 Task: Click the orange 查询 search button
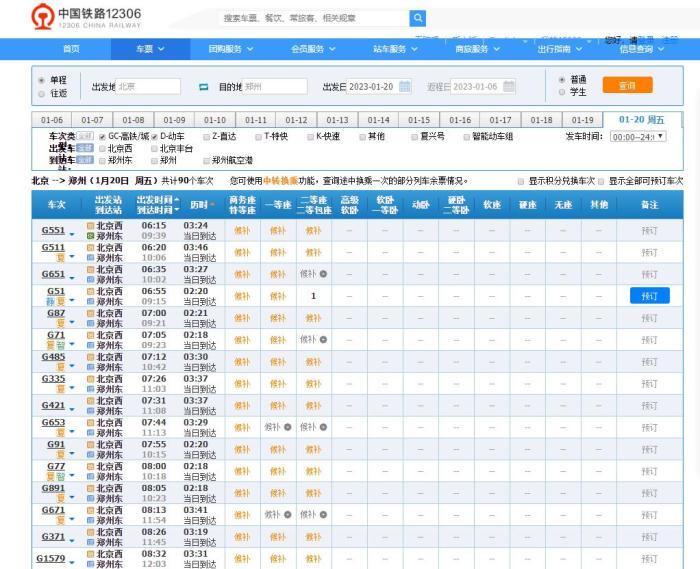[x=627, y=86]
